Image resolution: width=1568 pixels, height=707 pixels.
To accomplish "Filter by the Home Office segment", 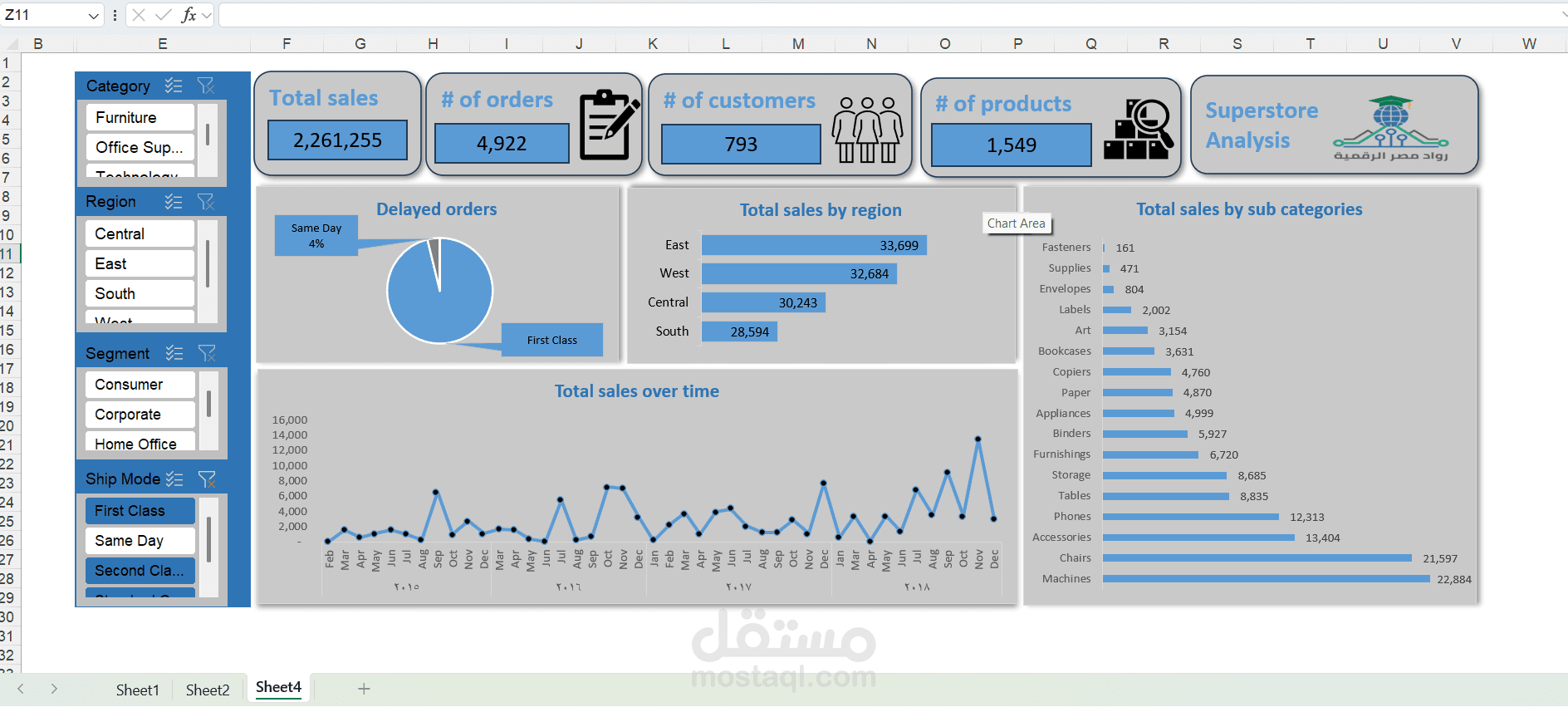I will click(140, 443).
